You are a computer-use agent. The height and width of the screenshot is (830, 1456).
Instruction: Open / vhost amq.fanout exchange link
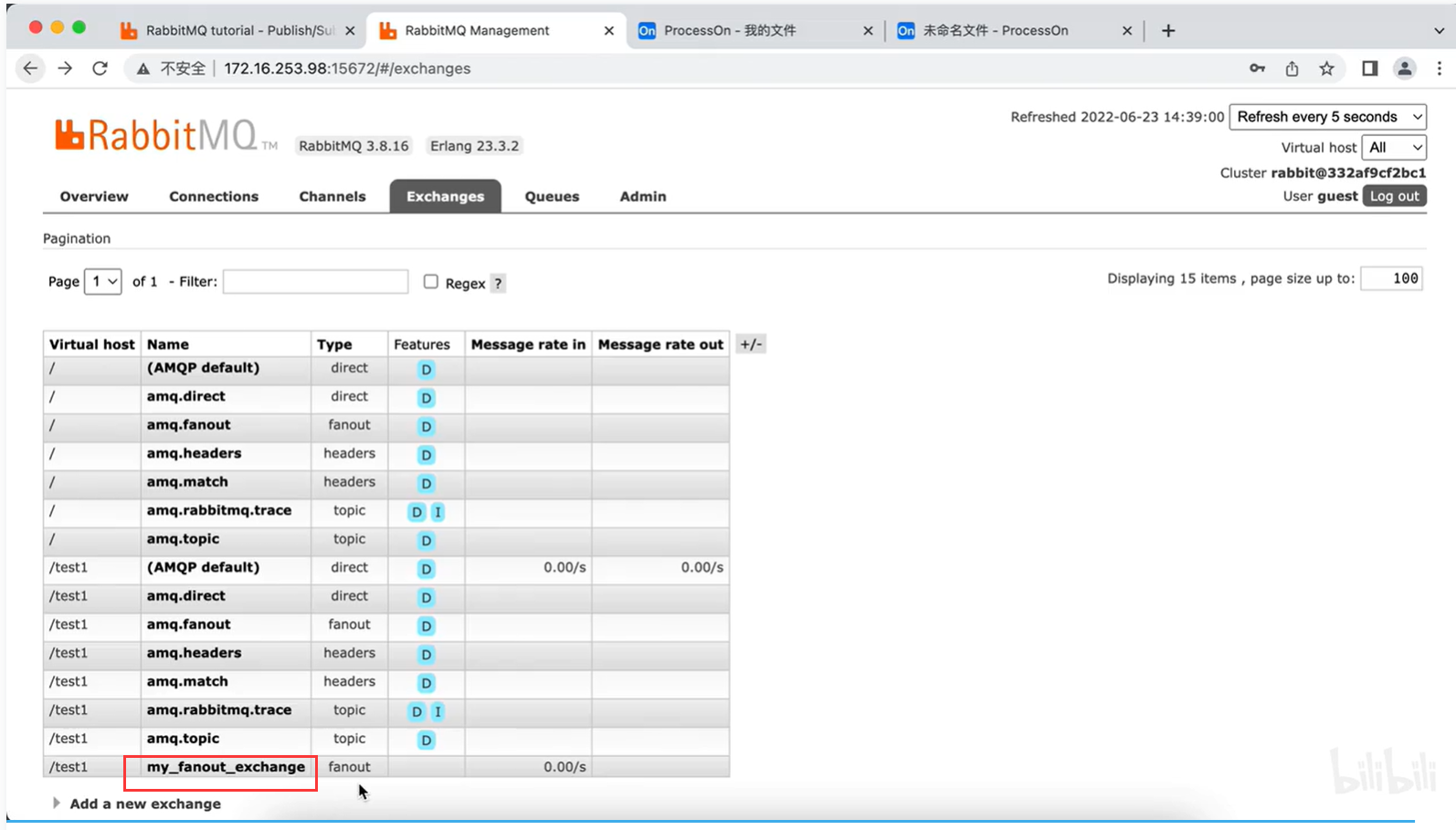coord(188,425)
